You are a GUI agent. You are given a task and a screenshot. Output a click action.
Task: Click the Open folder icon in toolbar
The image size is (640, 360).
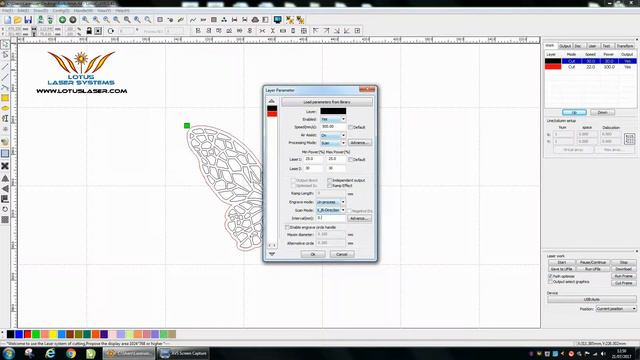tap(18, 20)
